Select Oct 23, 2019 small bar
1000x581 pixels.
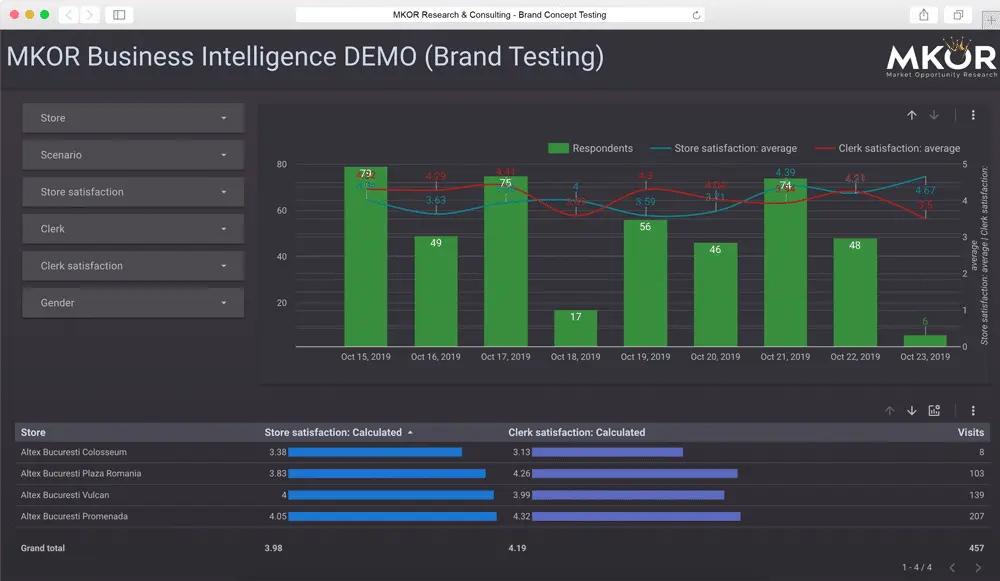[x=925, y=341]
